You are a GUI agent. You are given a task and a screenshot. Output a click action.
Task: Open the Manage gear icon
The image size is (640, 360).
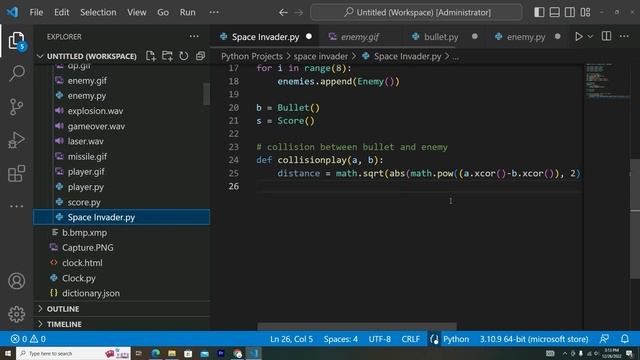pos(16,314)
